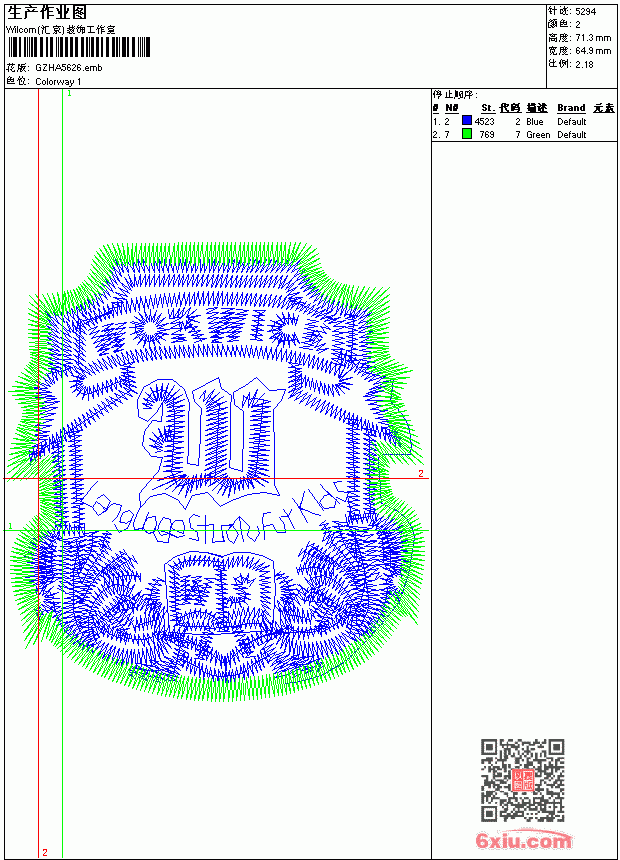Click the red marker 2 at bottom
The image size is (620, 860).
pos(45,852)
